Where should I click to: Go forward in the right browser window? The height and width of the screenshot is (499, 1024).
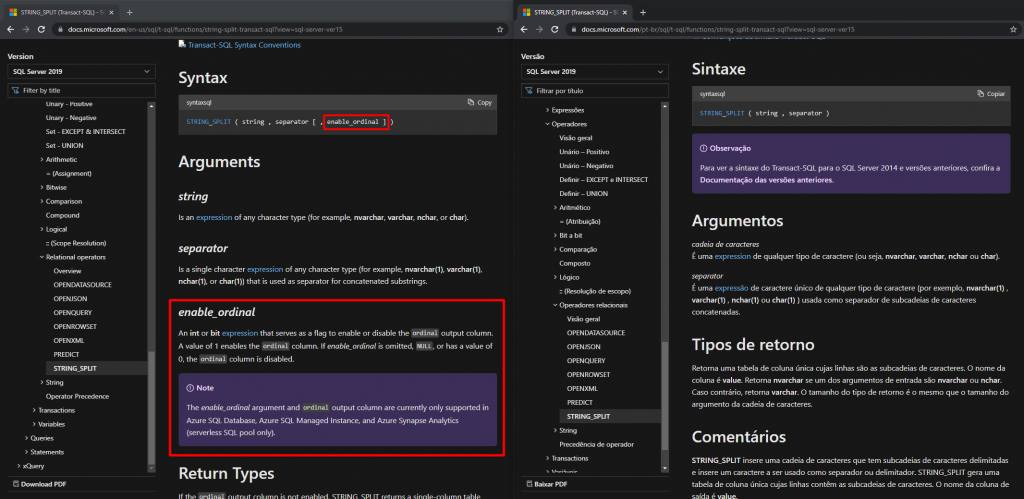point(539,29)
